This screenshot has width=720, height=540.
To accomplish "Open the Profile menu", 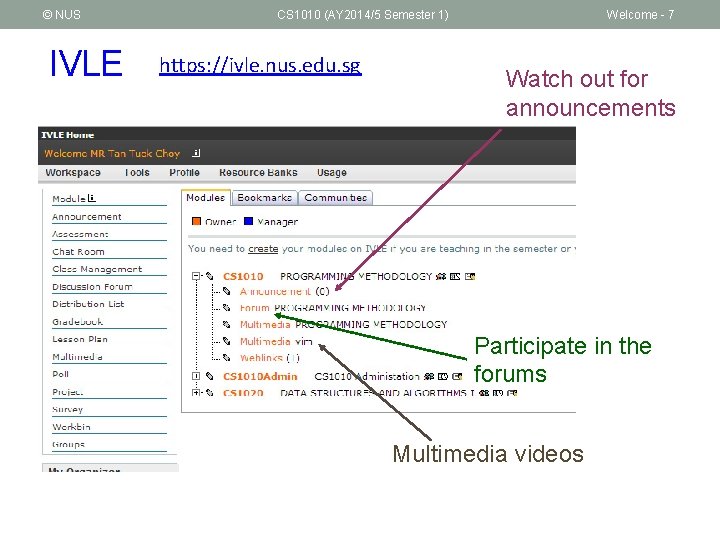I will click(185, 173).
